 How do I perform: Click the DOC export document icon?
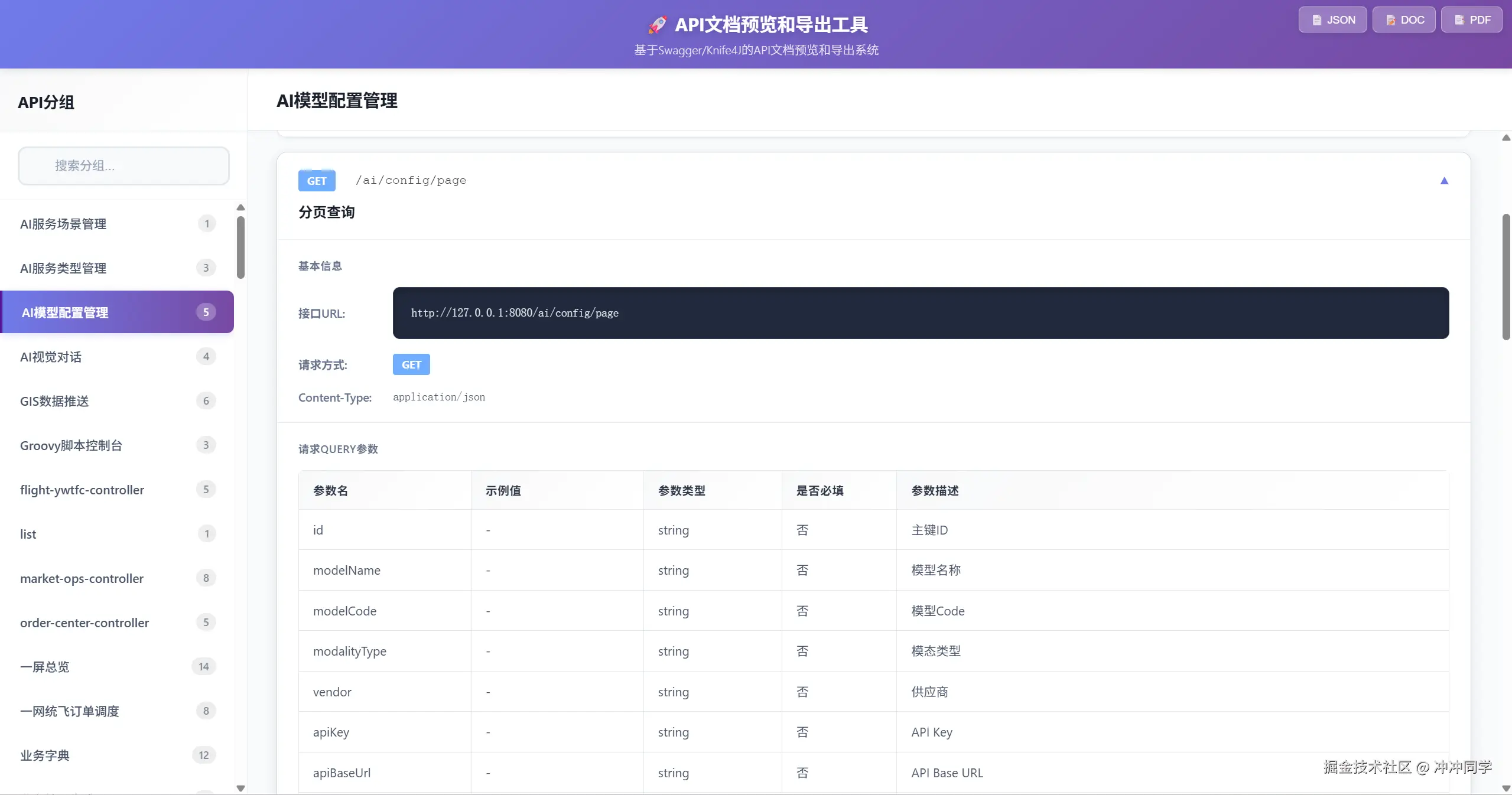pyautogui.click(x=1390, y=20)
